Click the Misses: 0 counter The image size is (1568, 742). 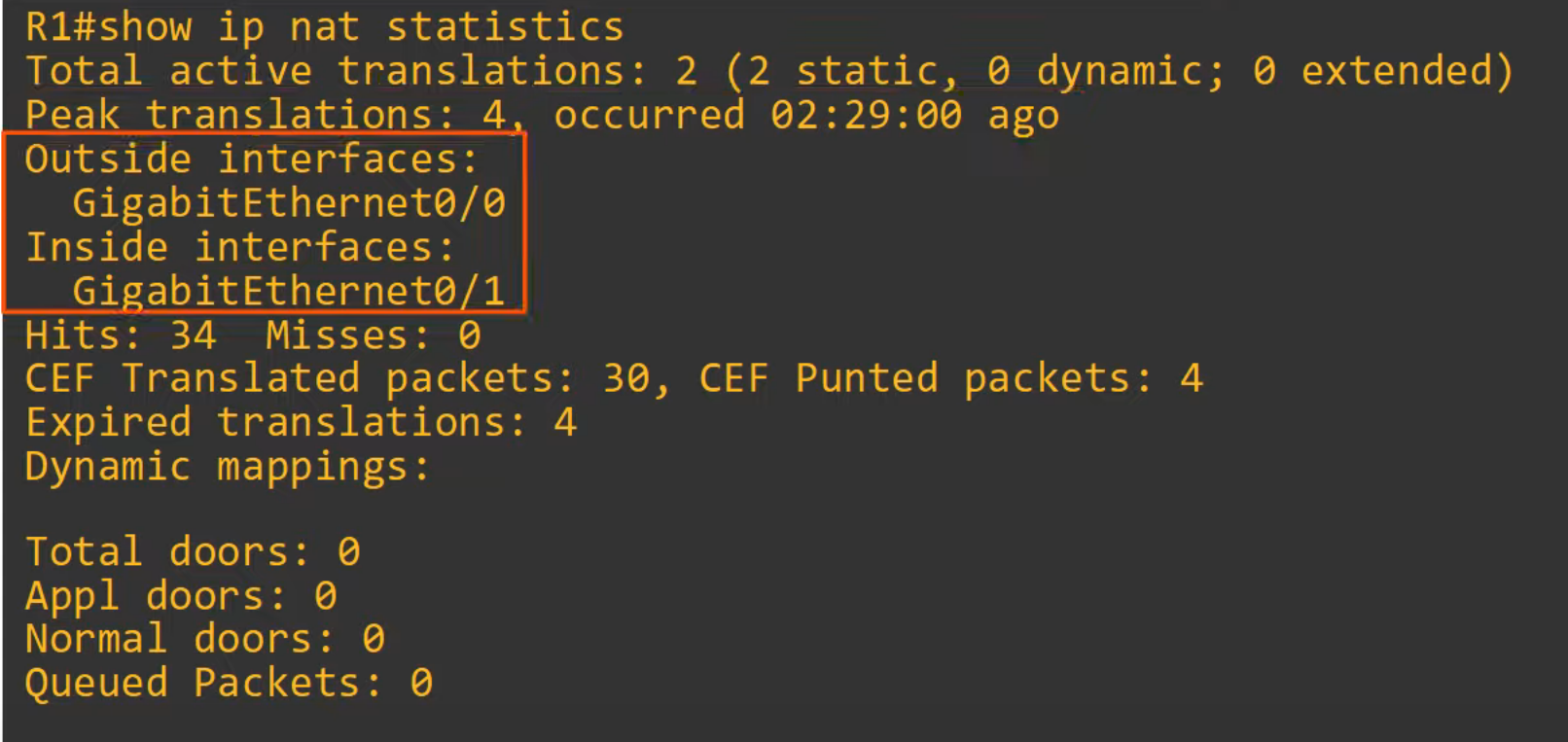click(x=373, y=336)
